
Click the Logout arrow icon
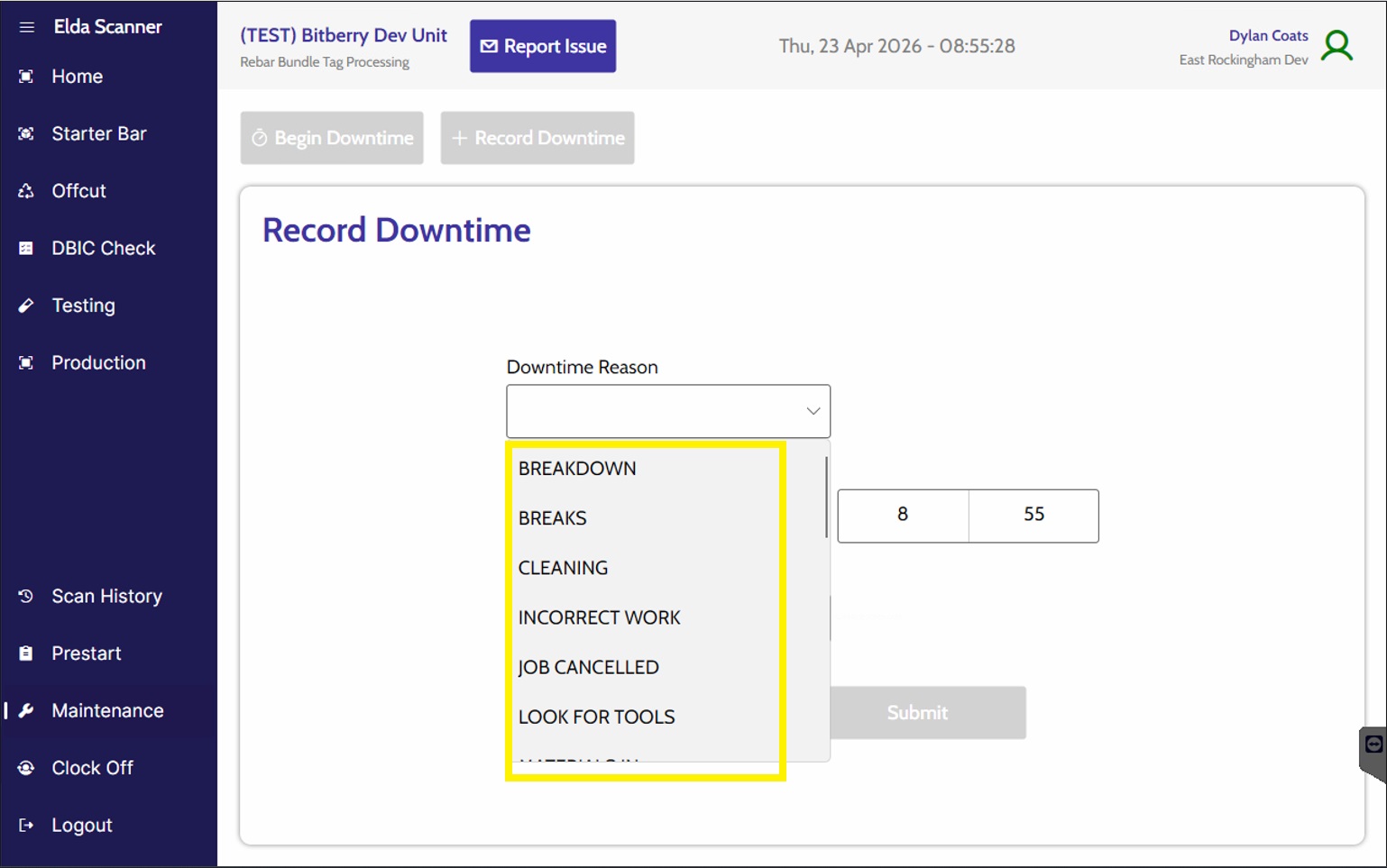(26, 825)
